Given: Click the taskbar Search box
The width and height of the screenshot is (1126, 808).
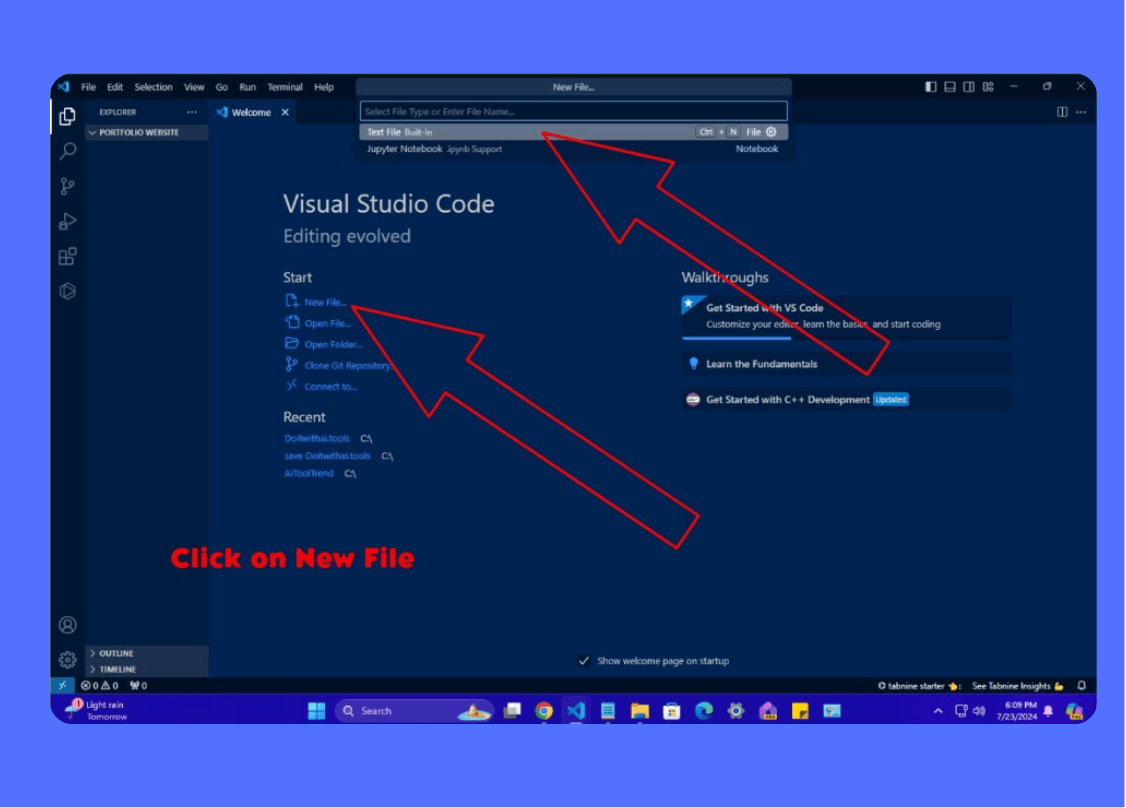Looking at the screenshot, I should click(415, 711).
